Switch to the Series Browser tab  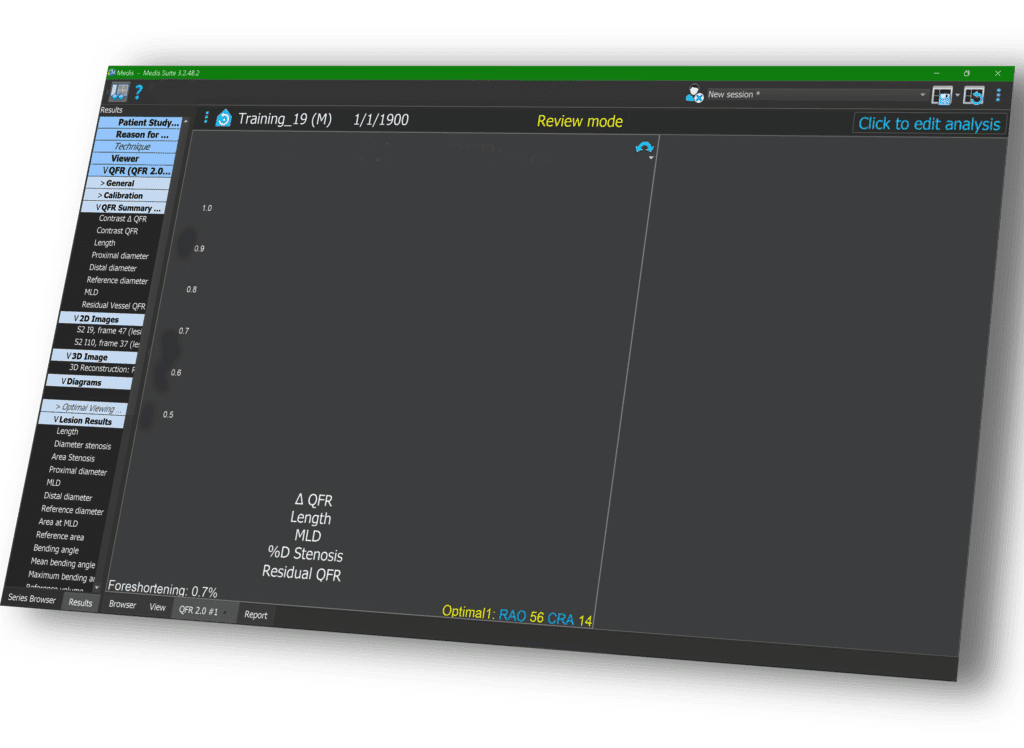click(32, 599)
